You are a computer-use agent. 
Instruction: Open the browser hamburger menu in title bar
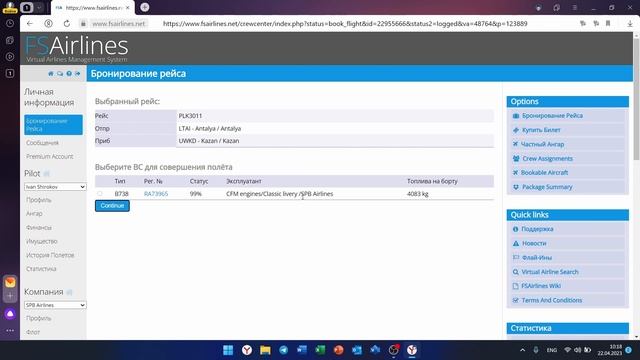click(x=574, y=7)
